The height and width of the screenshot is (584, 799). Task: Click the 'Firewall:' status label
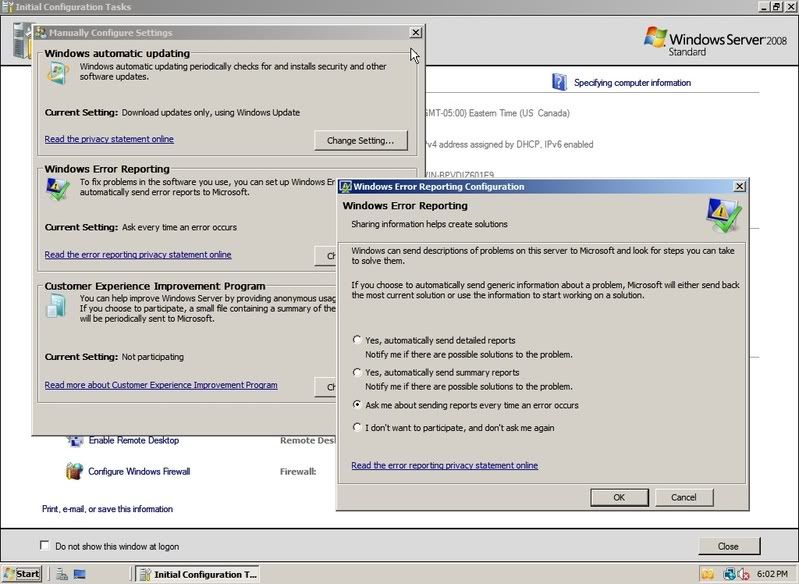(298, 472)
